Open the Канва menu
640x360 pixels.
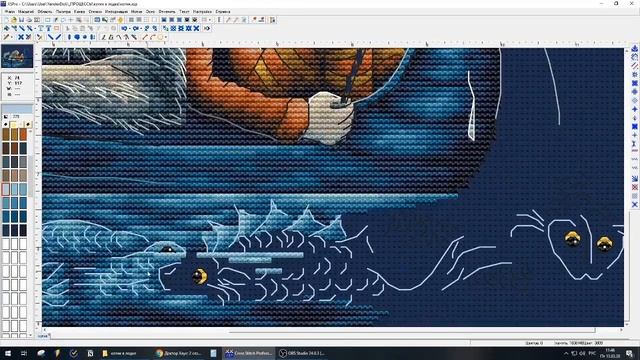[x=79, y=12]
